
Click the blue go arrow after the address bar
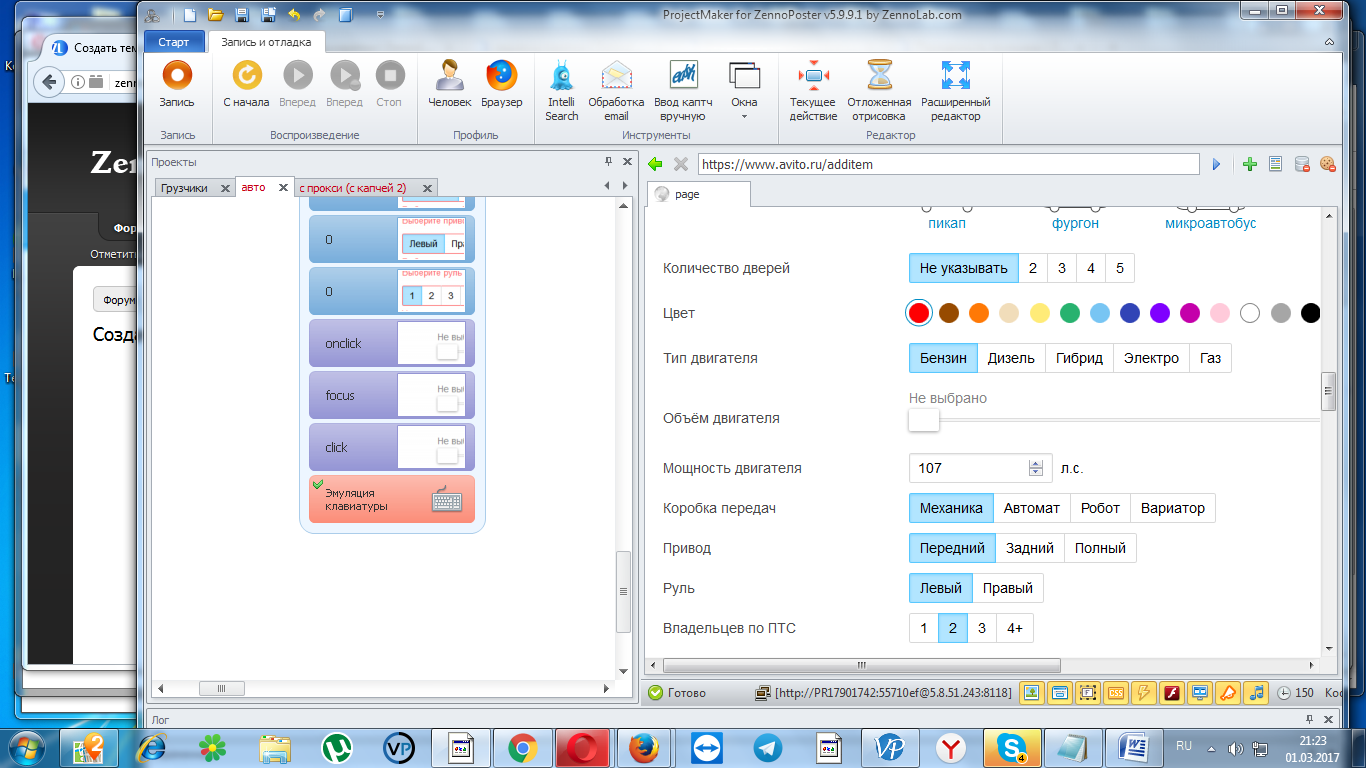point(1217,164)
